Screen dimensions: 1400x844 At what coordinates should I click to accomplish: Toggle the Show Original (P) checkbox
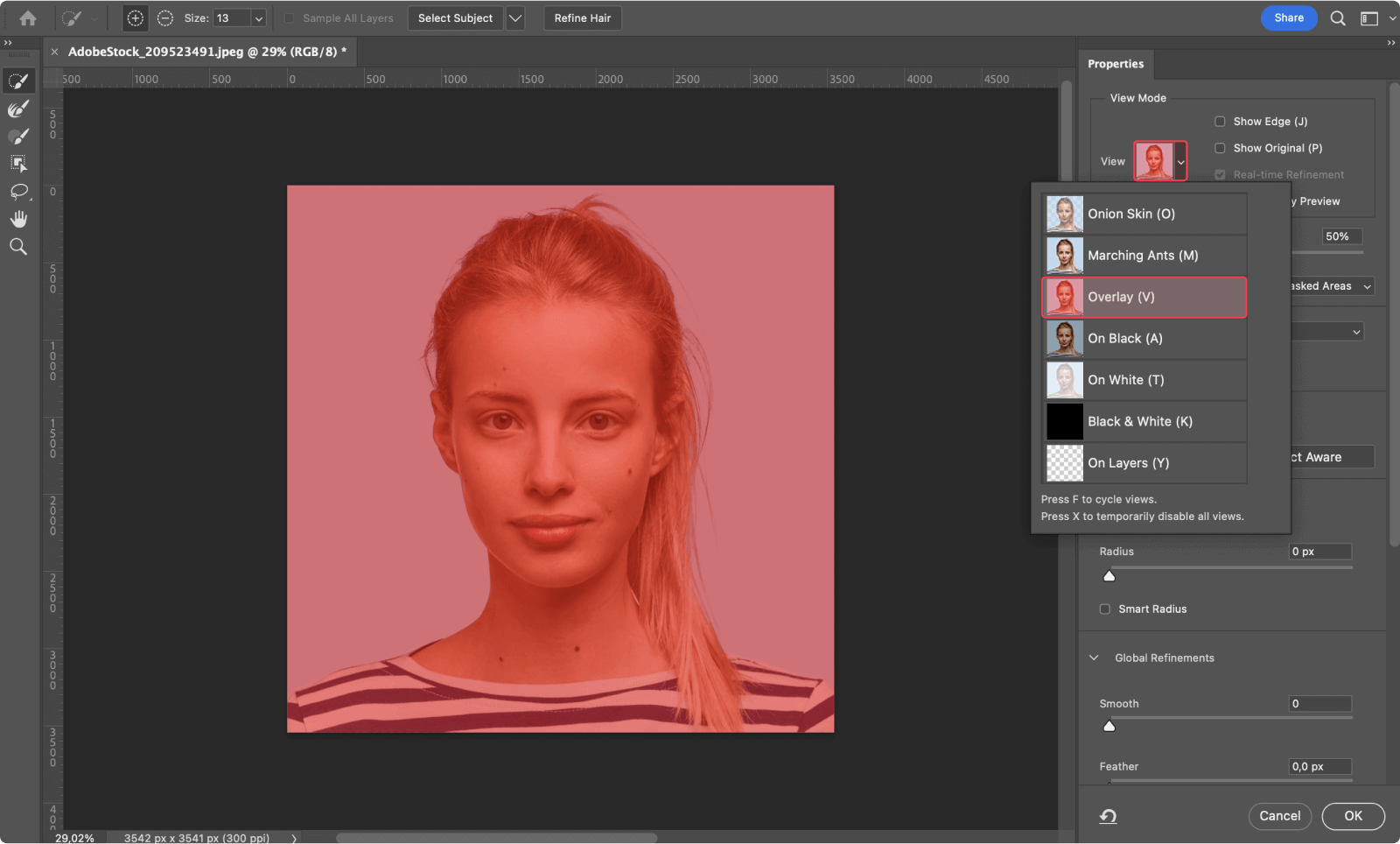1220,148
